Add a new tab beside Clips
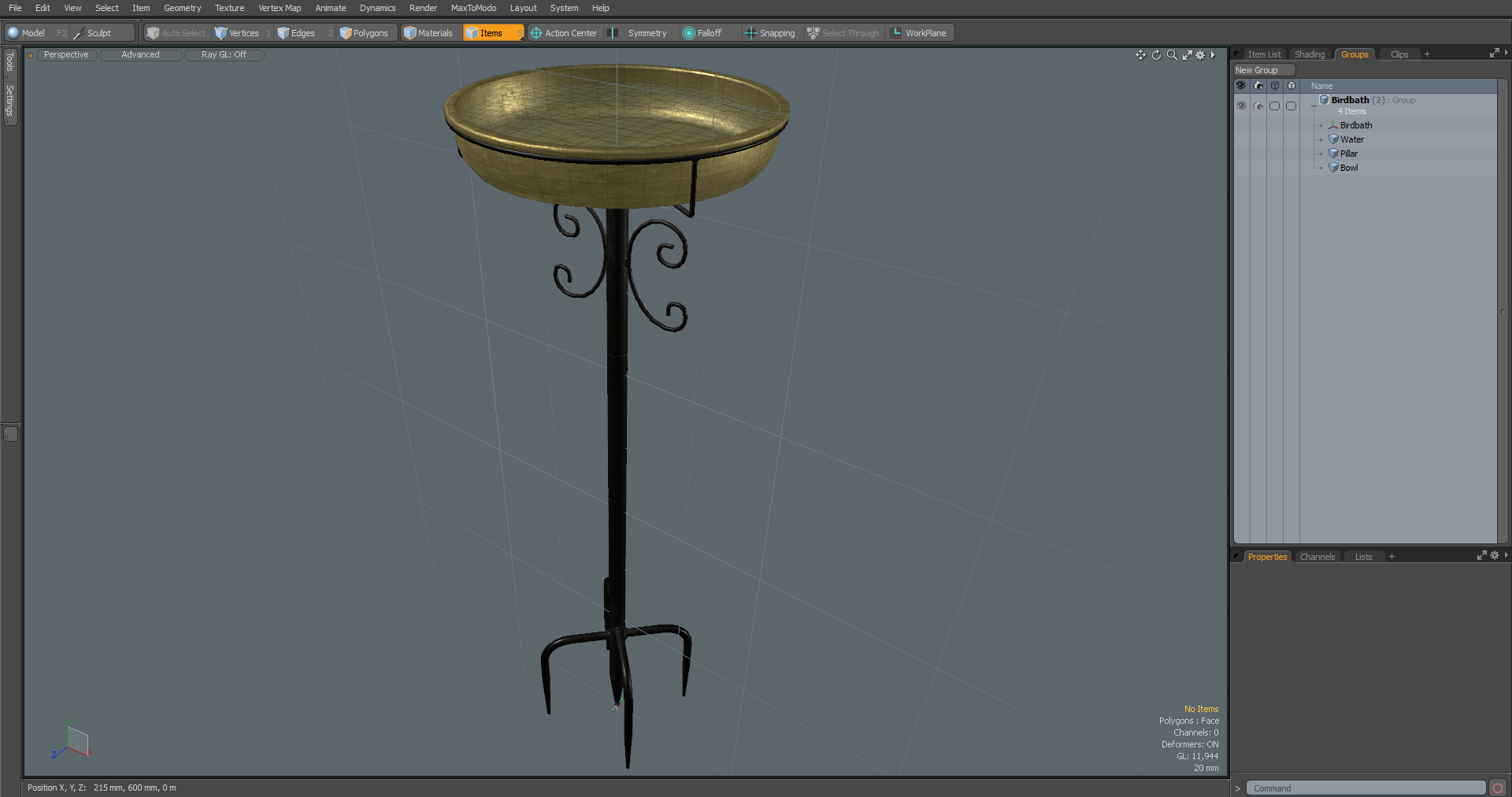 pyautogui.click(x=1427, y=54)
